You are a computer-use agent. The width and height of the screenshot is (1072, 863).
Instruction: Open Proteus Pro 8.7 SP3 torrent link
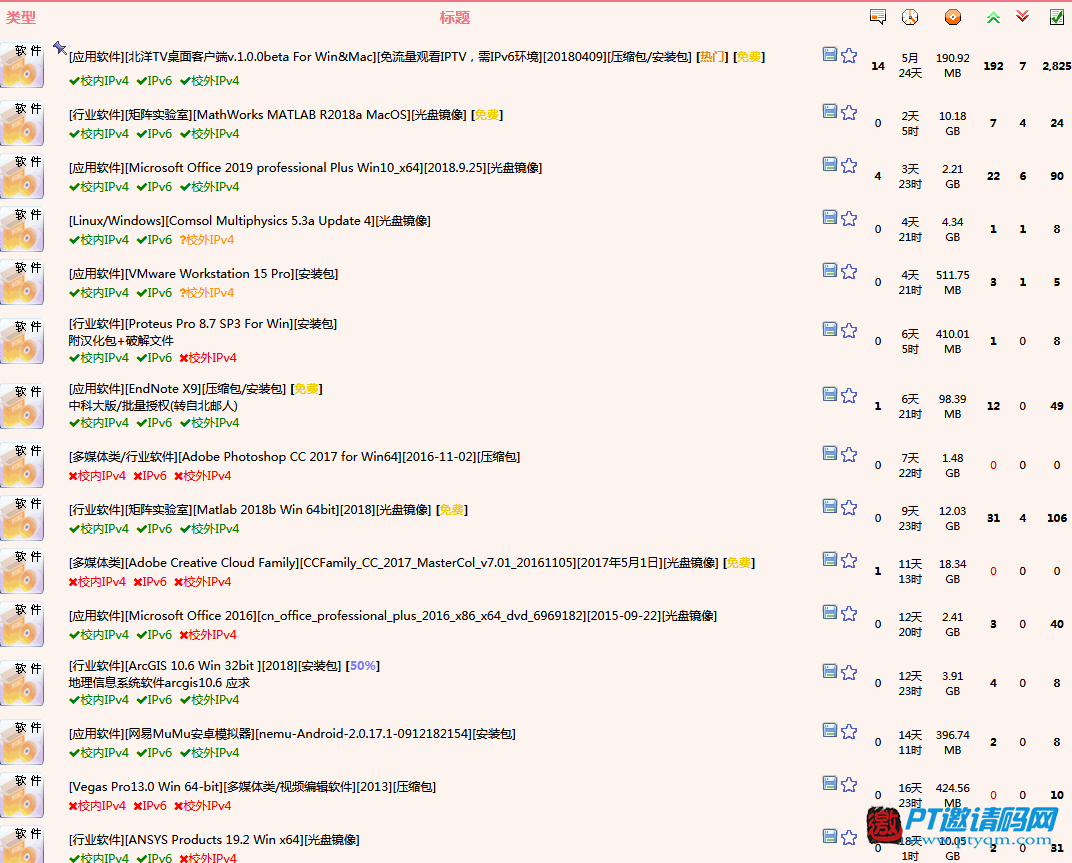(x=202, y=323)
